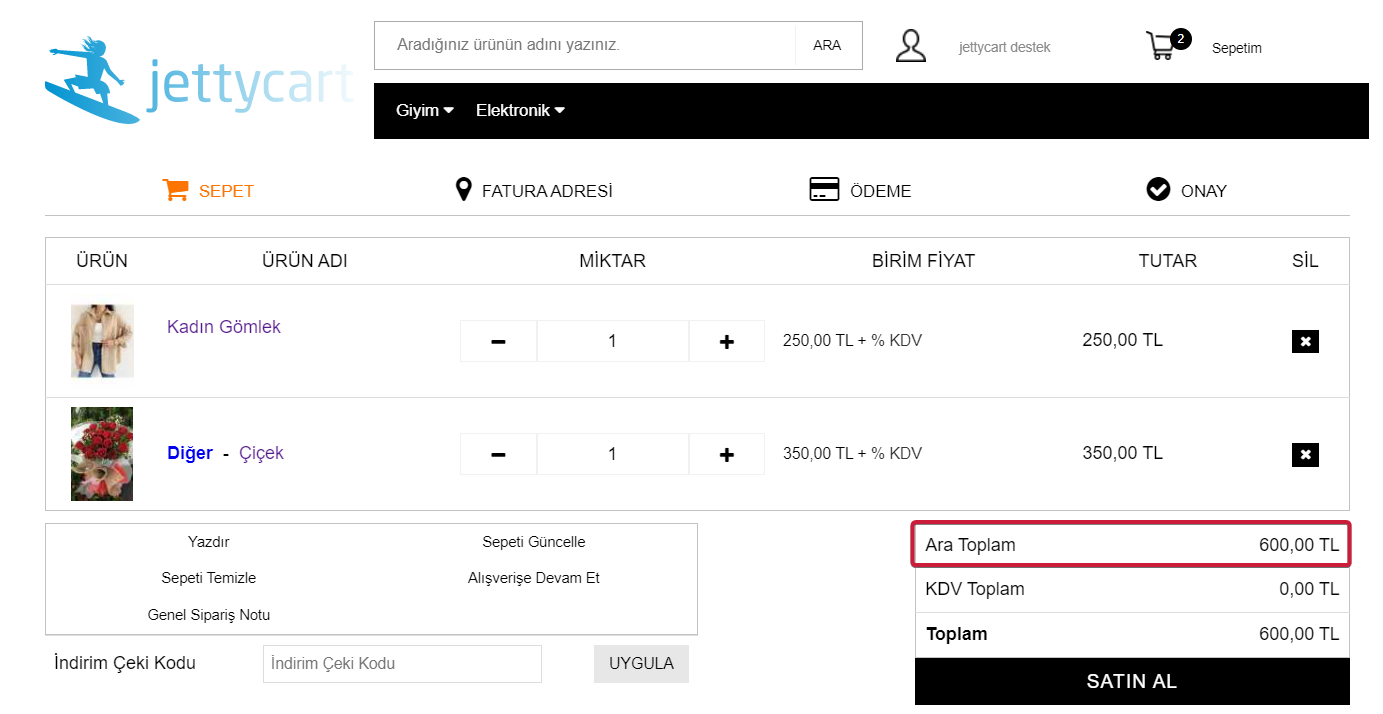
Task: Click the SİL column header
Action: click(x=1305, y=261)
